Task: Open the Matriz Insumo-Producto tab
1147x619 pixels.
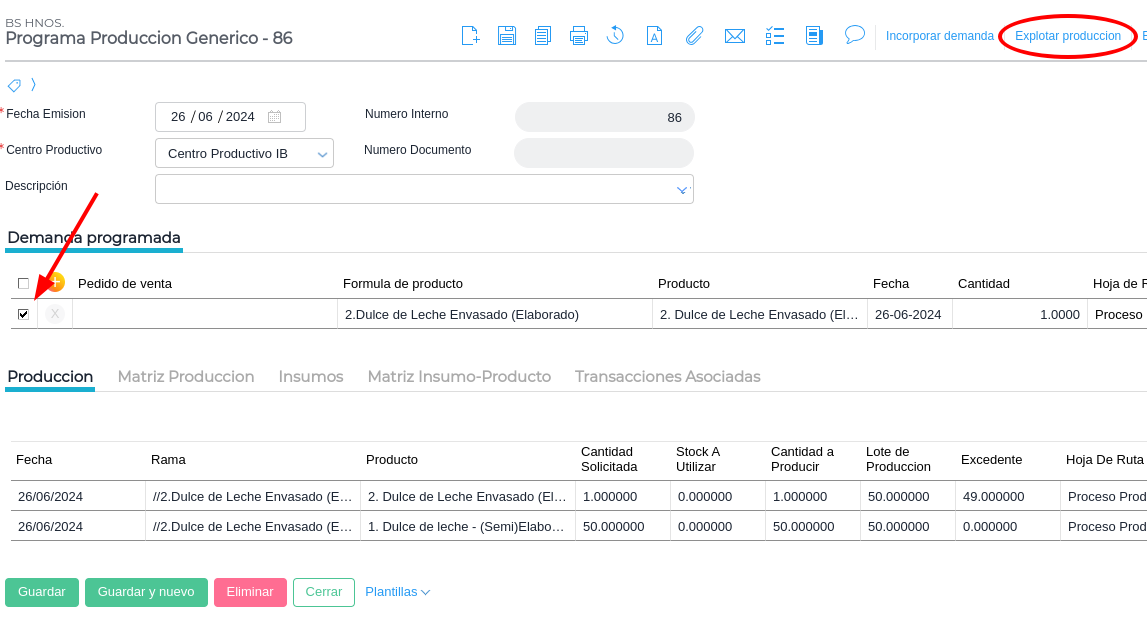Action: (x=459, y=376)
